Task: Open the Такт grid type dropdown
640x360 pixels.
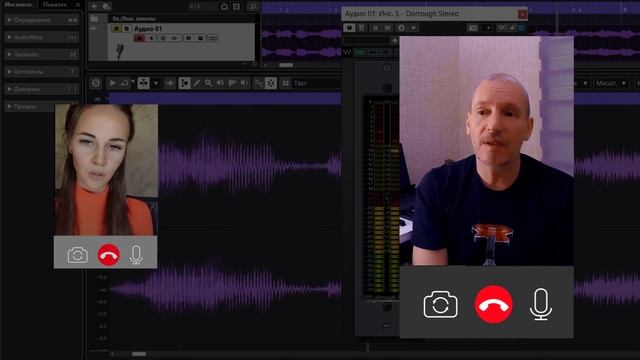Action: pos(316,83)
